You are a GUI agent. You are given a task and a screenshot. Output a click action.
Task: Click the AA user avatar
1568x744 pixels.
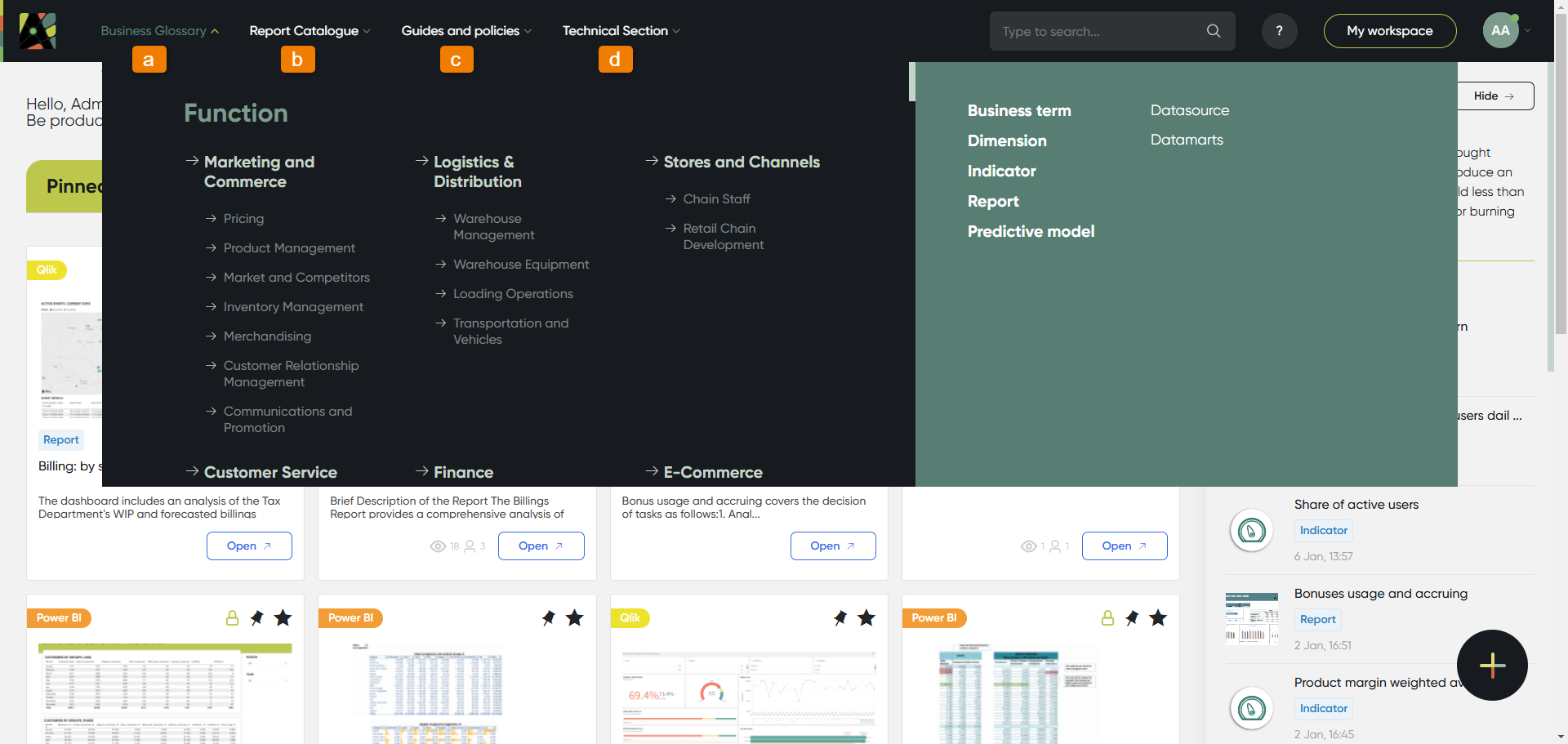(1500, 31)
